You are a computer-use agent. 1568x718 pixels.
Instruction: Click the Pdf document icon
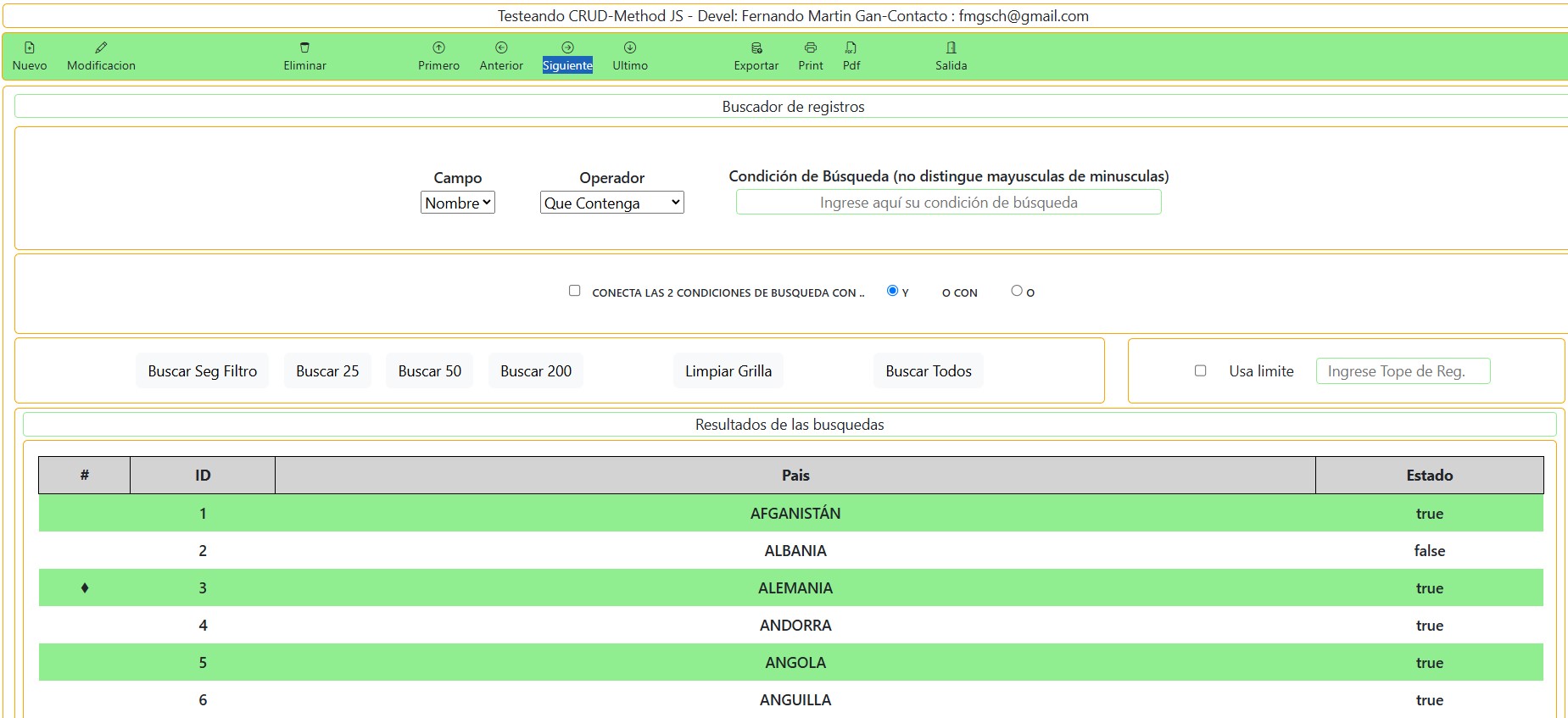tap(851, 48)
